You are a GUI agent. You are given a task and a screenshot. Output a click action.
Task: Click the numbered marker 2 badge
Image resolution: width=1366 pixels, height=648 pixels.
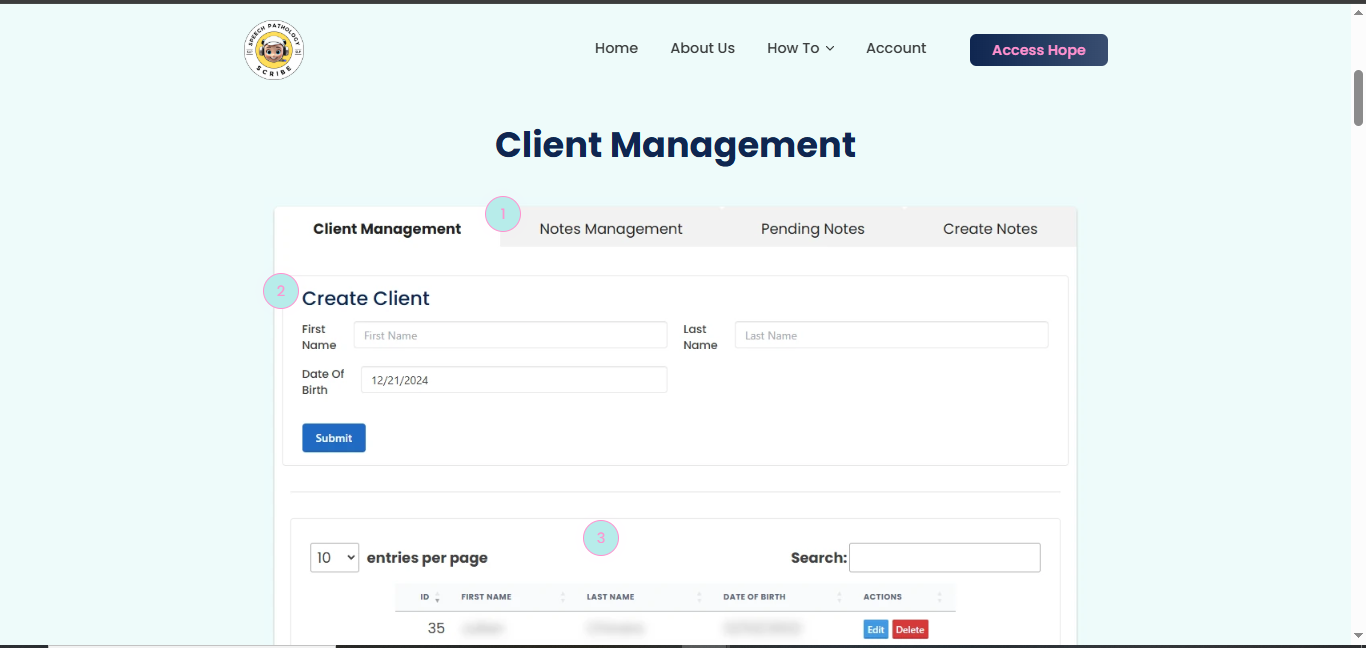pyautogui.click(x=281, y=291)
